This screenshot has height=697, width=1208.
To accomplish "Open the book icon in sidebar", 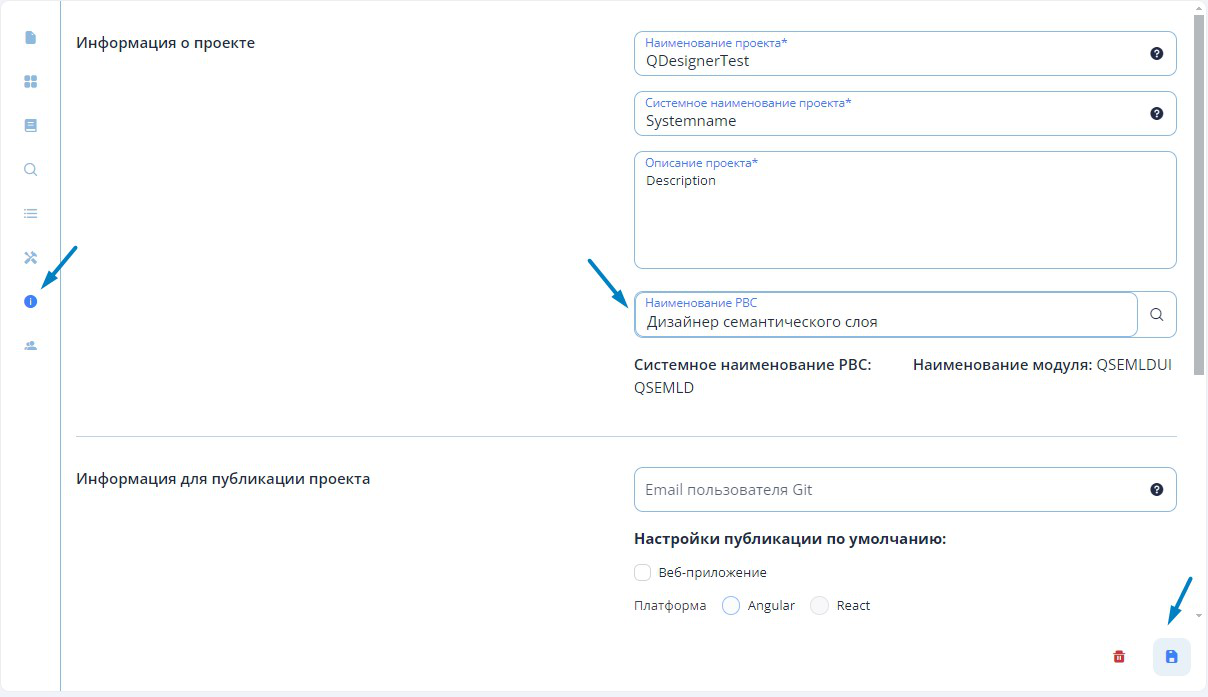I will coord(30,126).
